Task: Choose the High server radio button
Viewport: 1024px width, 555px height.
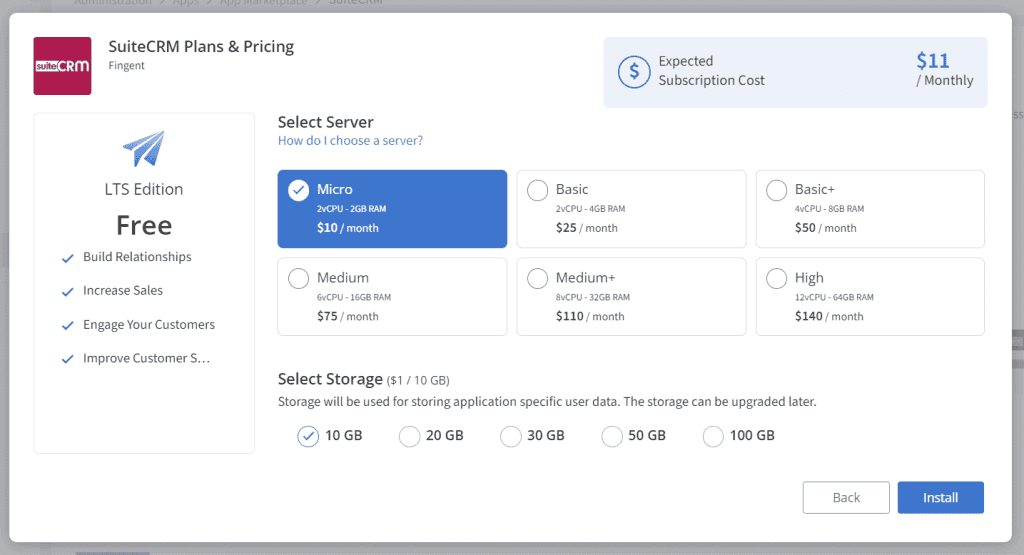Action: (776, 278)
